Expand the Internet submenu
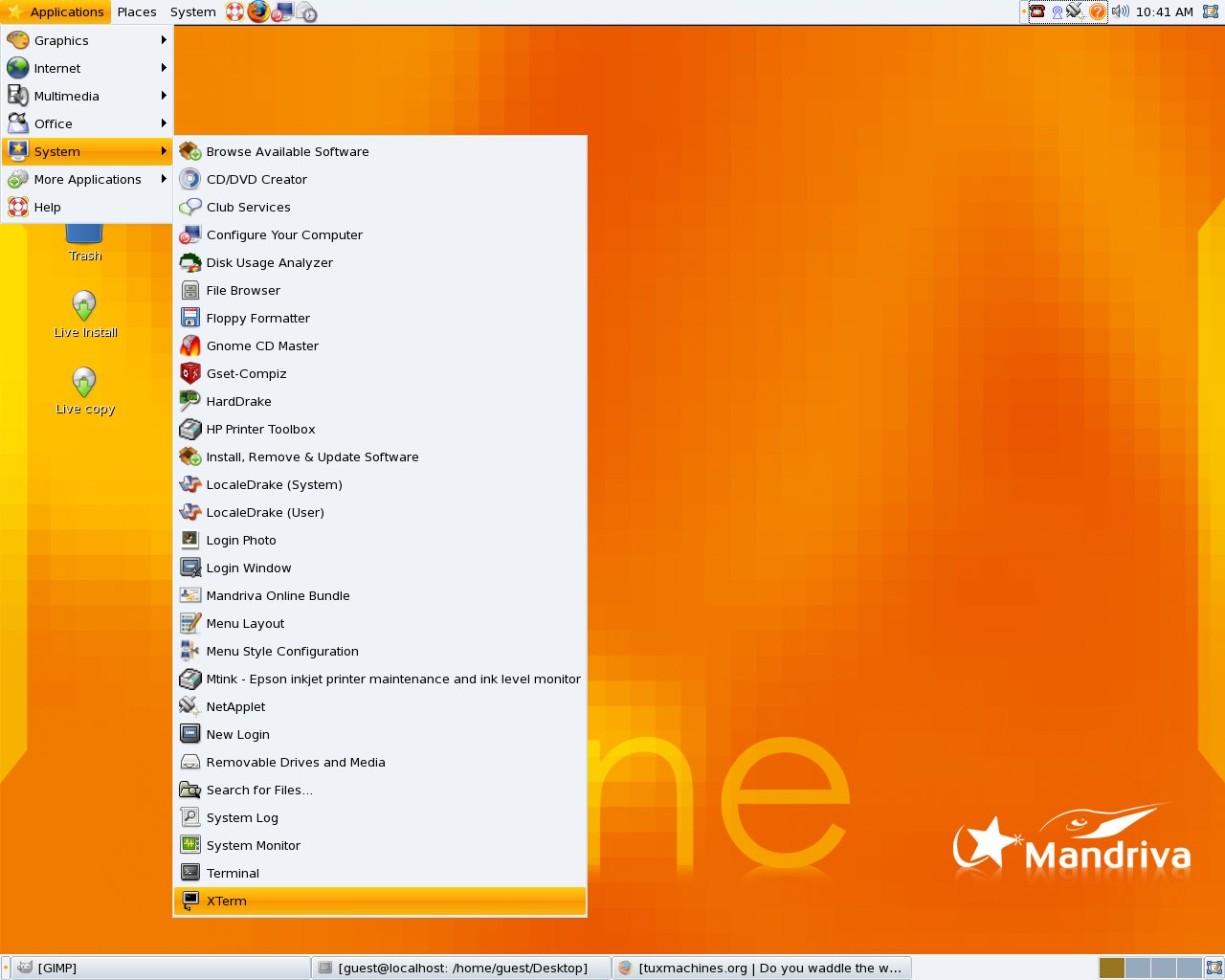 [87, 68]
